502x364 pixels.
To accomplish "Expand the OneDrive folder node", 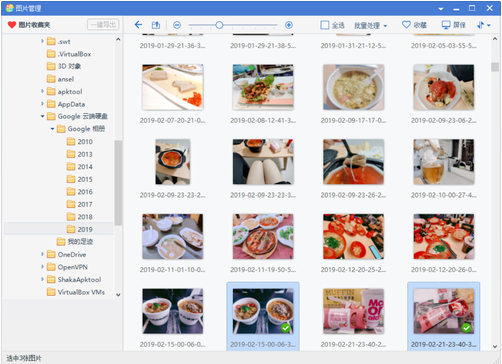I will point(42,254).
